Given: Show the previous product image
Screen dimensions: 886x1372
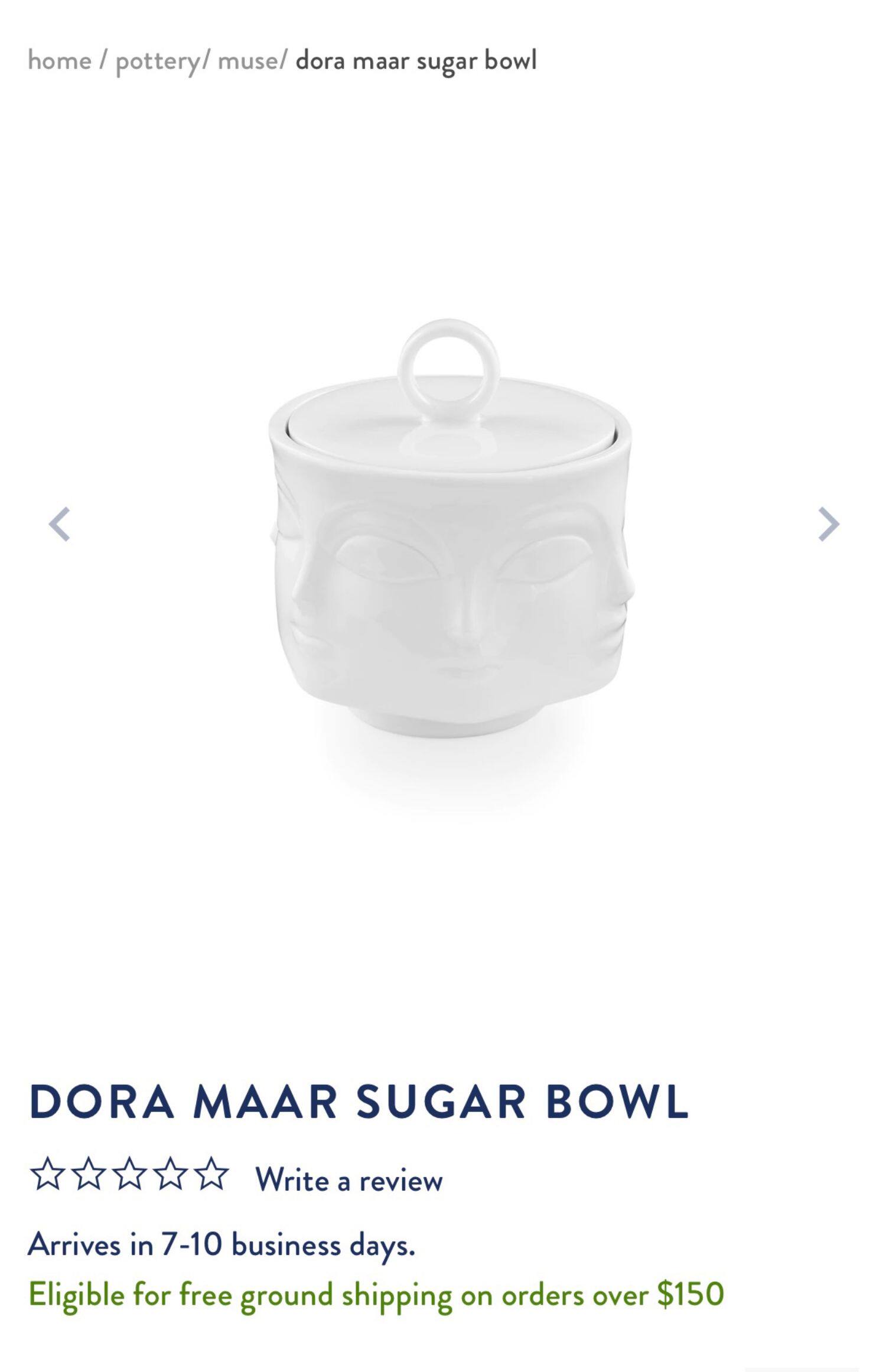Looking at the screenshot, I should point(60,524).
